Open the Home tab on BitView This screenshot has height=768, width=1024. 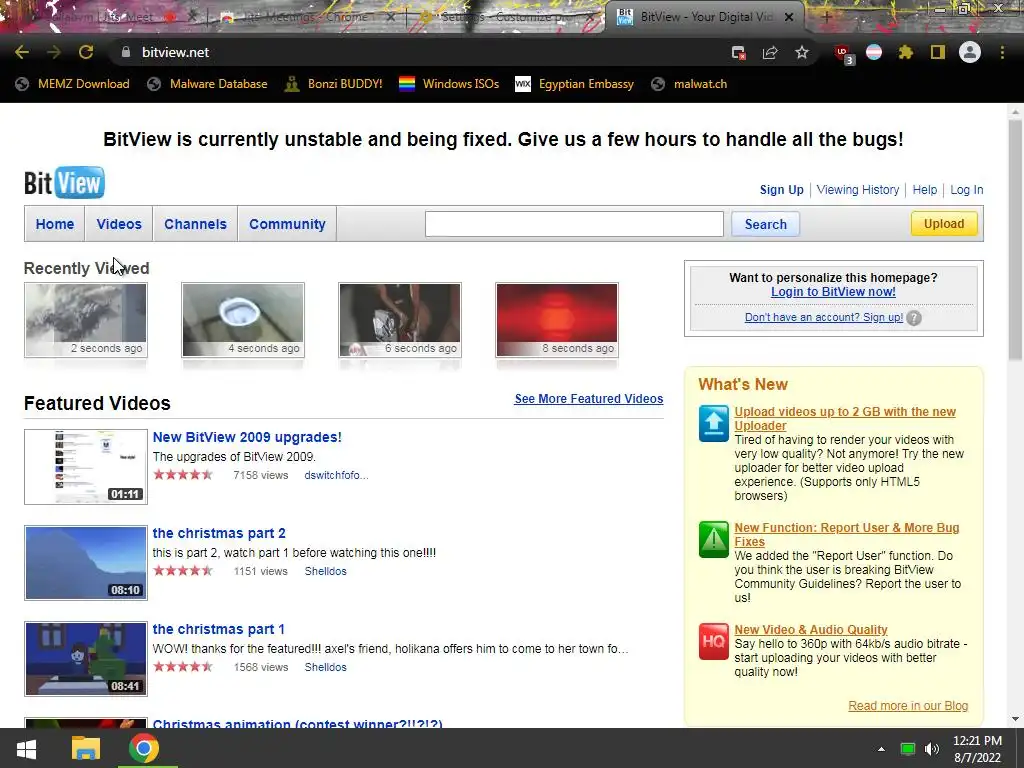[55, 224]
